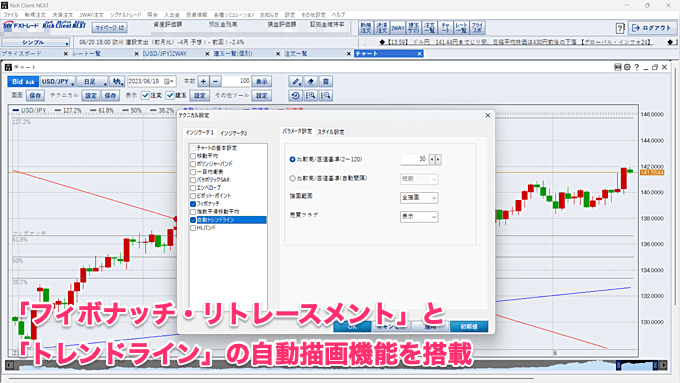Screen dimensions: 680x383
Task: Switch to the インジケータ2 tab
Action: [233, 133]
